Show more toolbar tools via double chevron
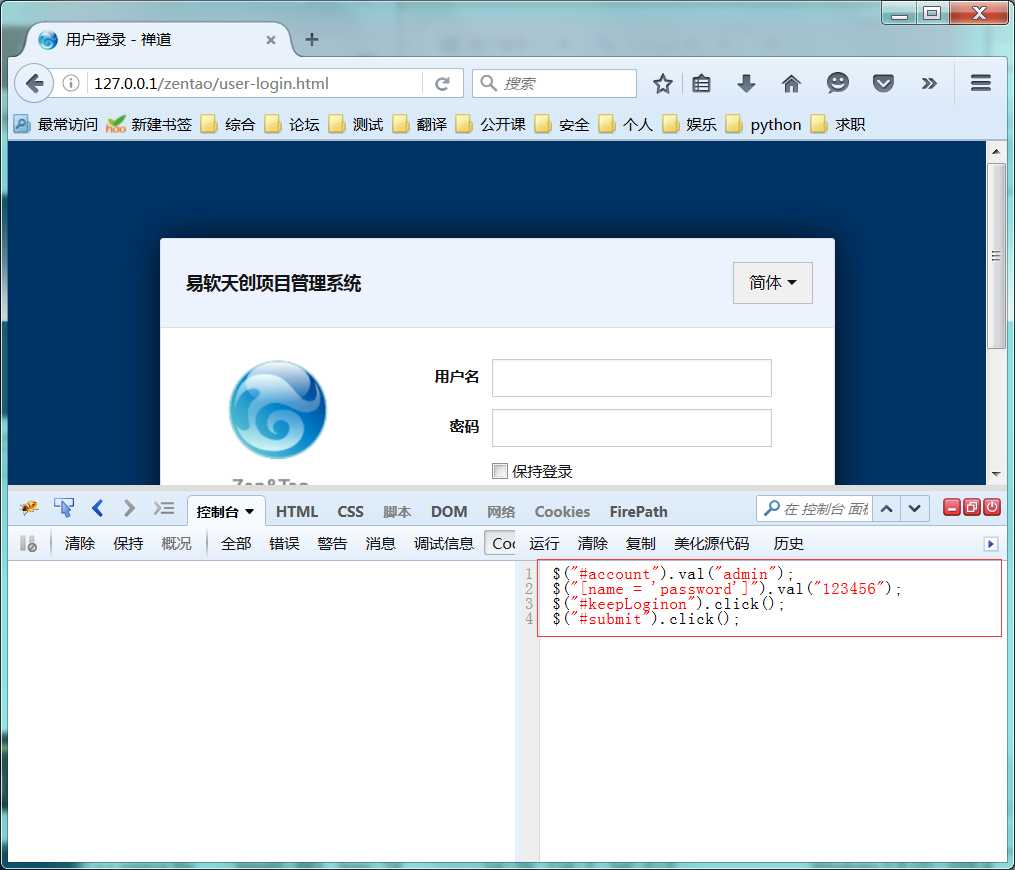Viewport: 1015px width, 870px height. (x=928, y=84)
